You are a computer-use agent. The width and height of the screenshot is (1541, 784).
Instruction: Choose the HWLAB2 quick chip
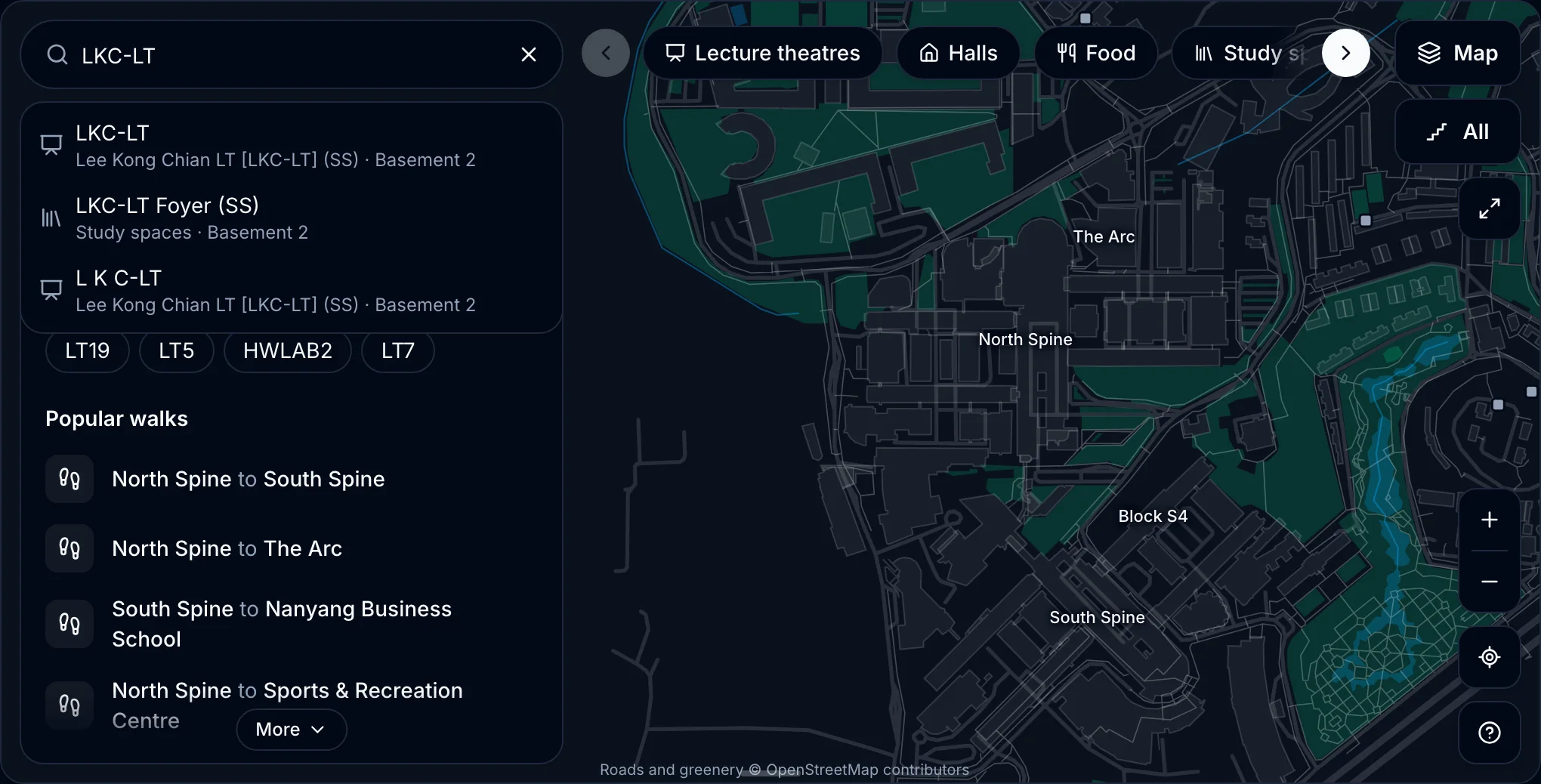288,350
